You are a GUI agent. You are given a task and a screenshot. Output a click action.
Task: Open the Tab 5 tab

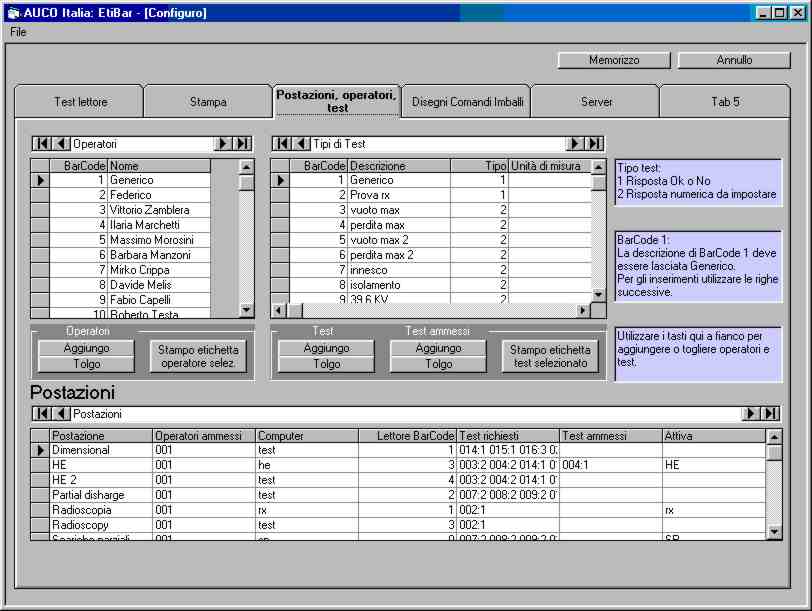point(725,102)
